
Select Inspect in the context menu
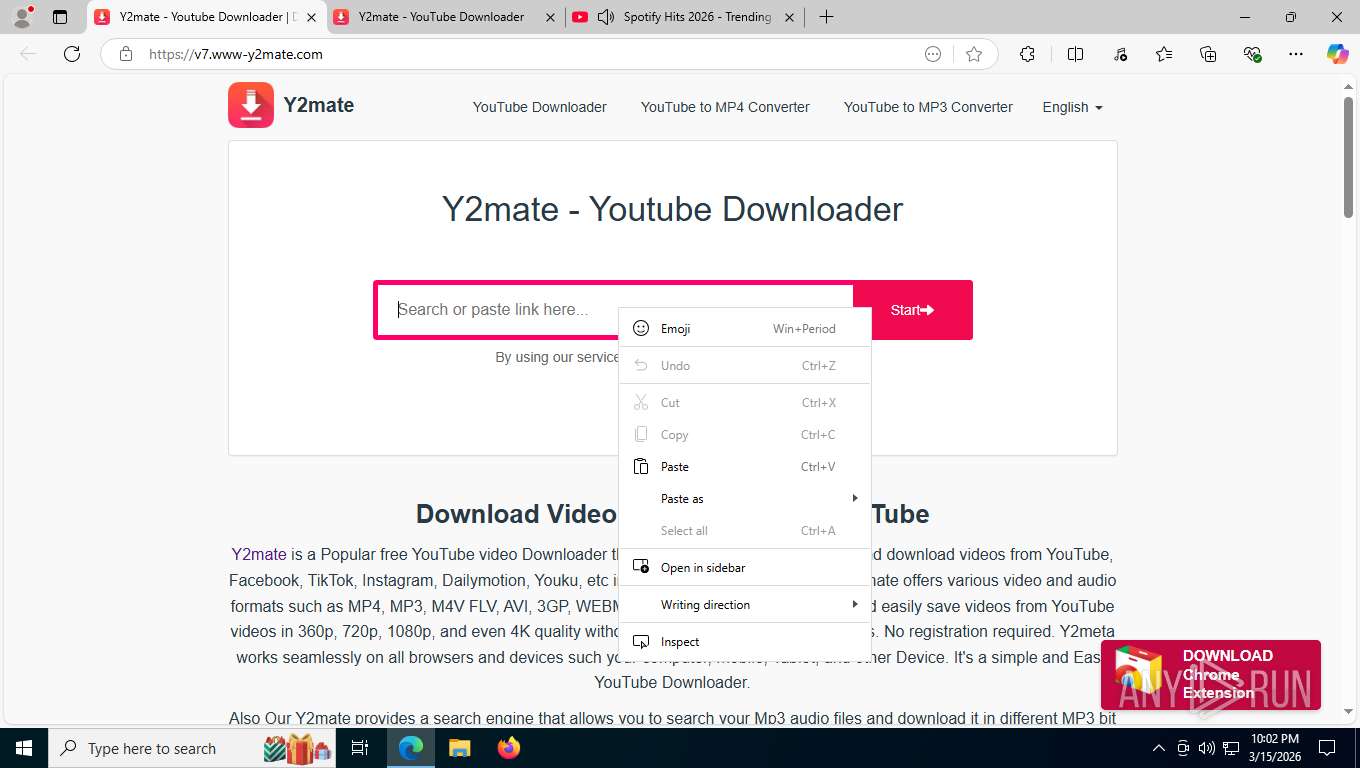(745, 641)
